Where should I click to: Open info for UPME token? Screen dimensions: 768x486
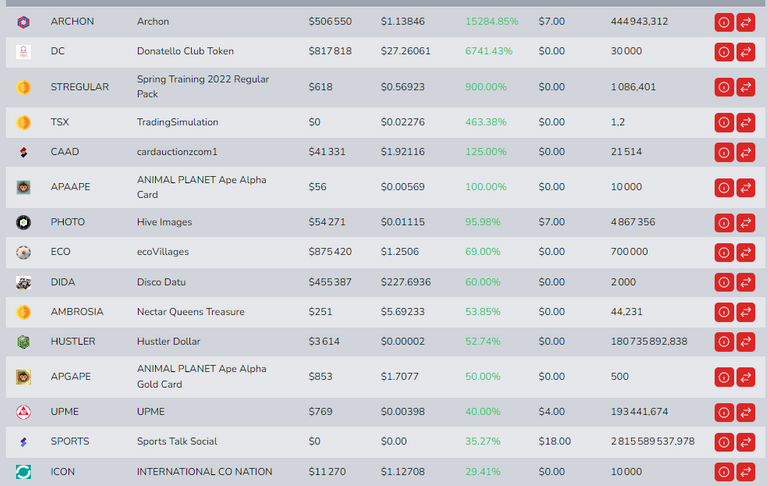point(724,413)
